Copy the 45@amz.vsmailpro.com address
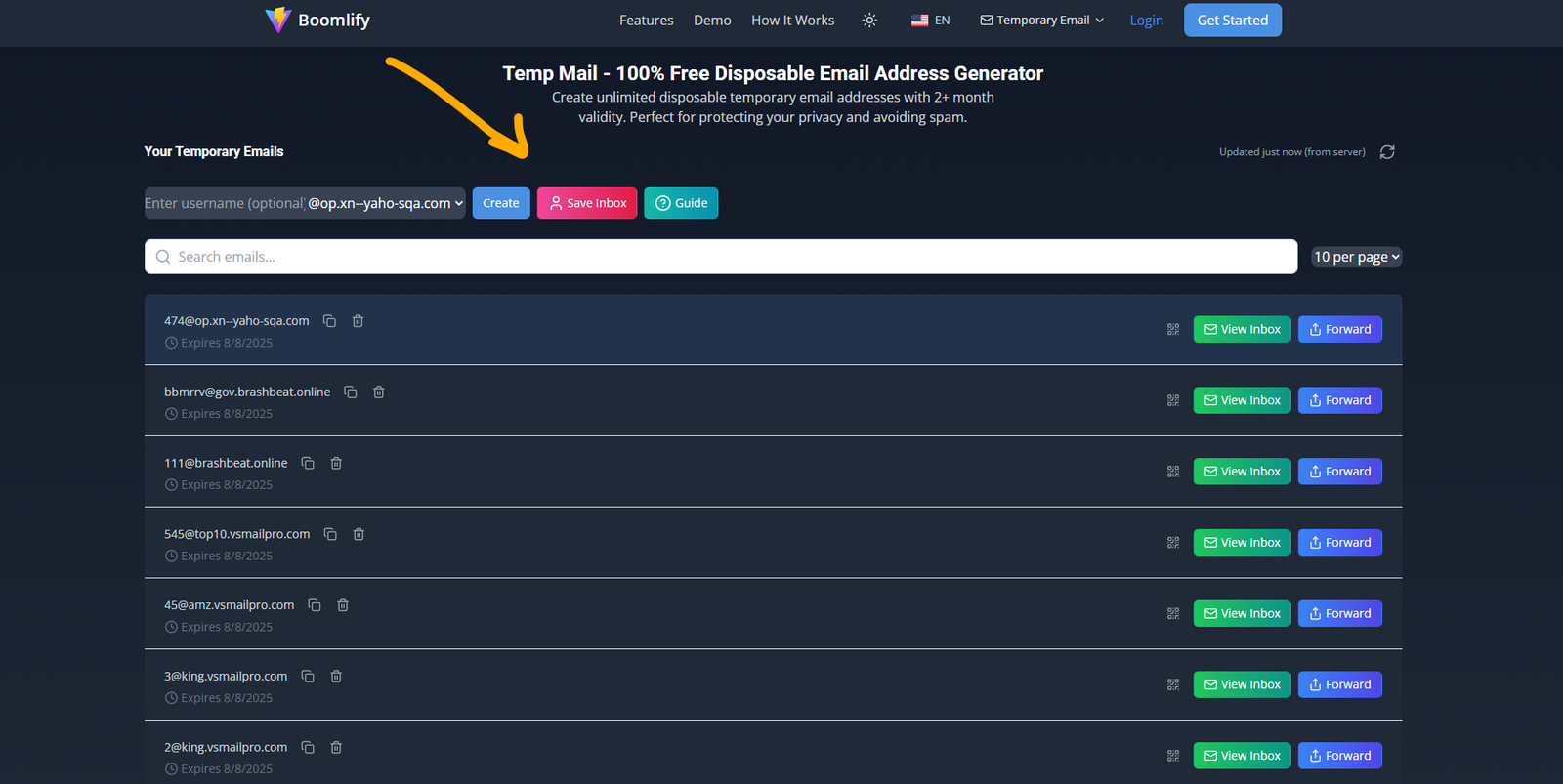Viewport: 1563px width, 784px height. (x=315, y=605)
